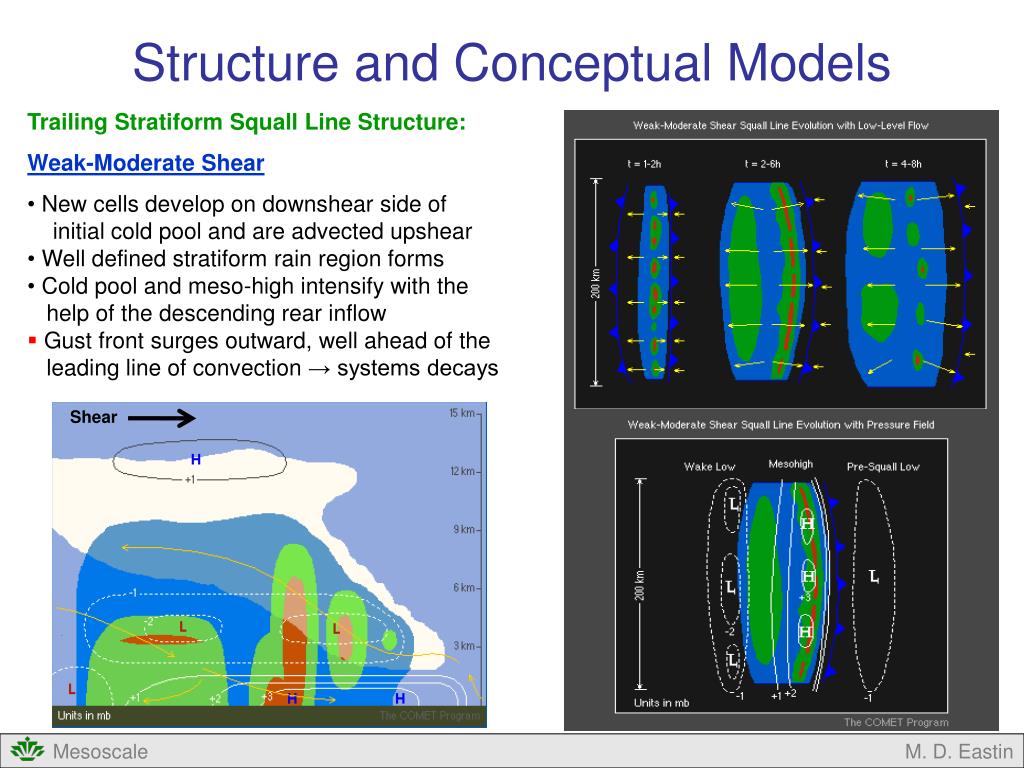Select the t = 2-6h stage label
The width and height of the screenshot is (1024, 768).
762,164
